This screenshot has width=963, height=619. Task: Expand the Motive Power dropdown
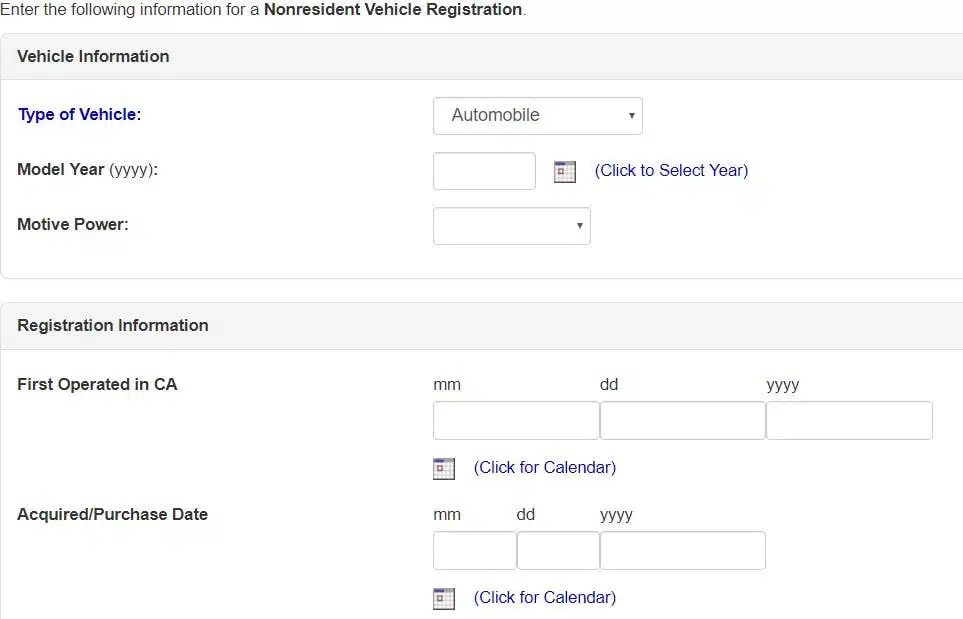point(511,226)
